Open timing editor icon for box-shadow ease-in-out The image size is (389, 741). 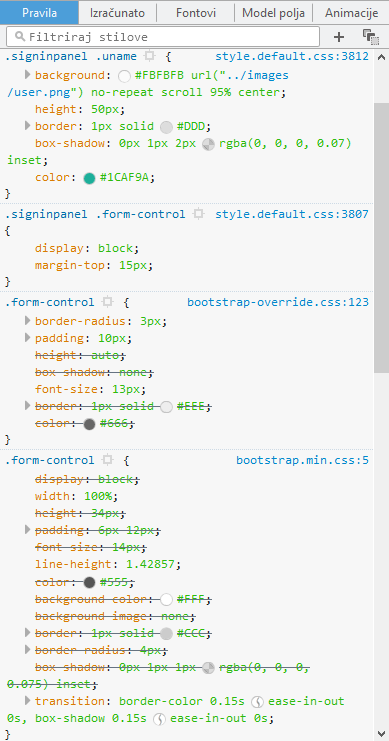click(x=159, y=718)
